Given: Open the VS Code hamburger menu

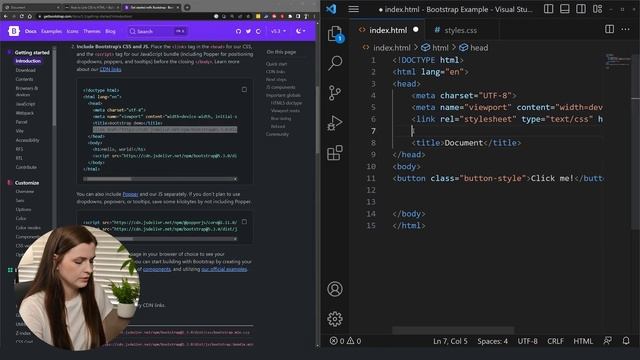Looking at the screenshot, I should point(353,9).
